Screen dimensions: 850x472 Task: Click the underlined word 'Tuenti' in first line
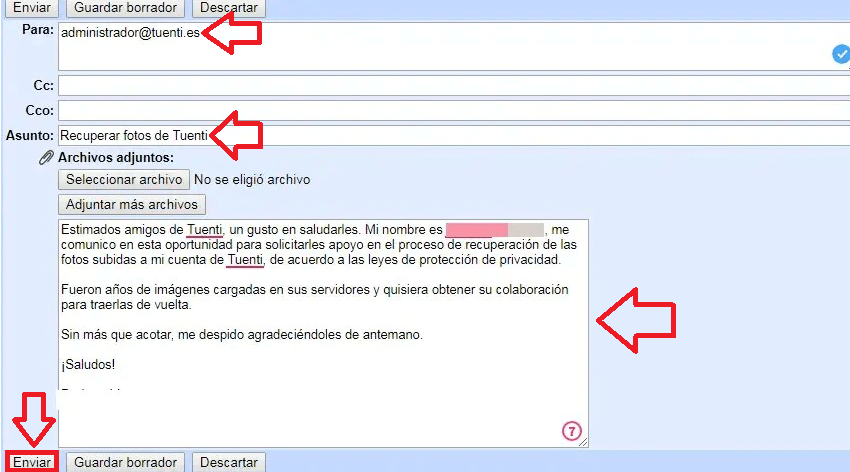(x=204, y=230)
